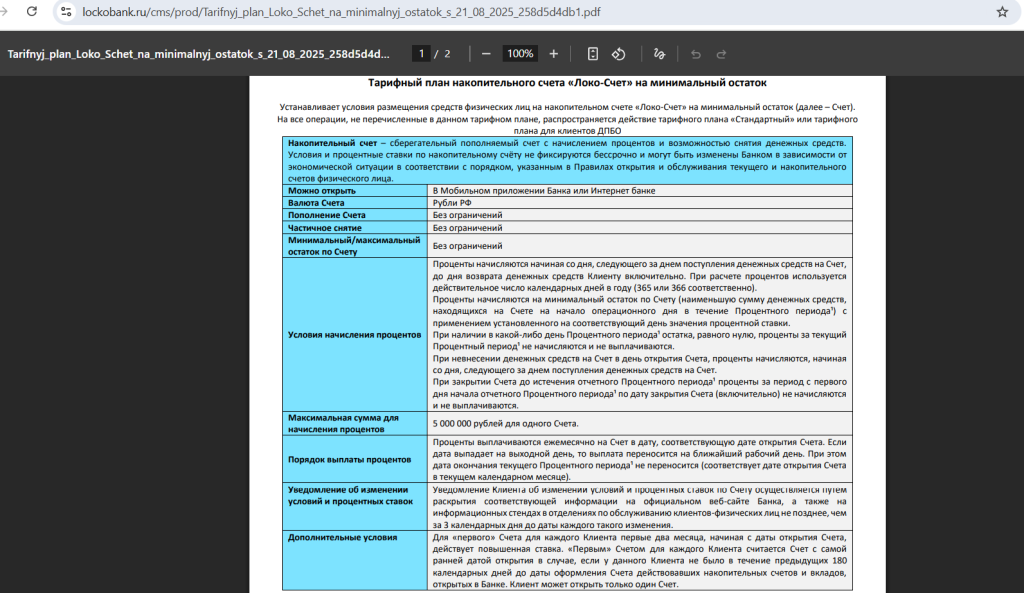The image size is (1024, 593).
Task: Click the redo annotation arrow
Action: pyautogui.click(x=722, y=54)
